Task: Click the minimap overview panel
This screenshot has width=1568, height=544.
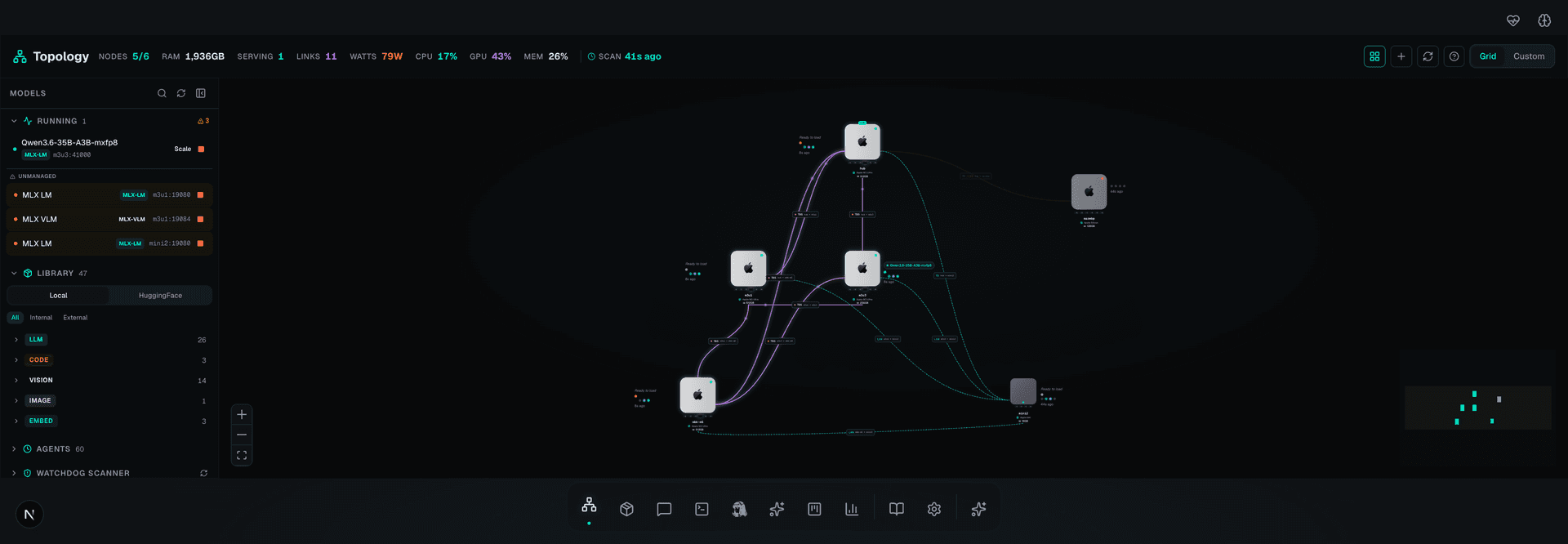Action: coord(1477,408)
